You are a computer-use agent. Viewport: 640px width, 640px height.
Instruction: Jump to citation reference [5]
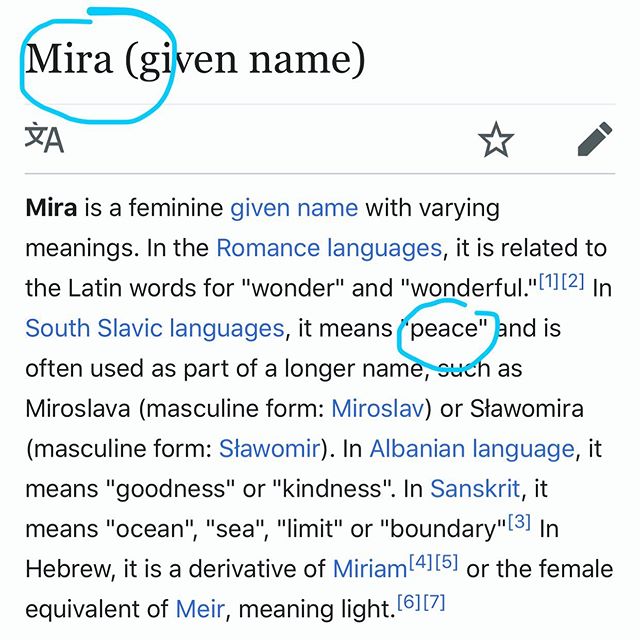pyautogui.click(x=446, y=562)
